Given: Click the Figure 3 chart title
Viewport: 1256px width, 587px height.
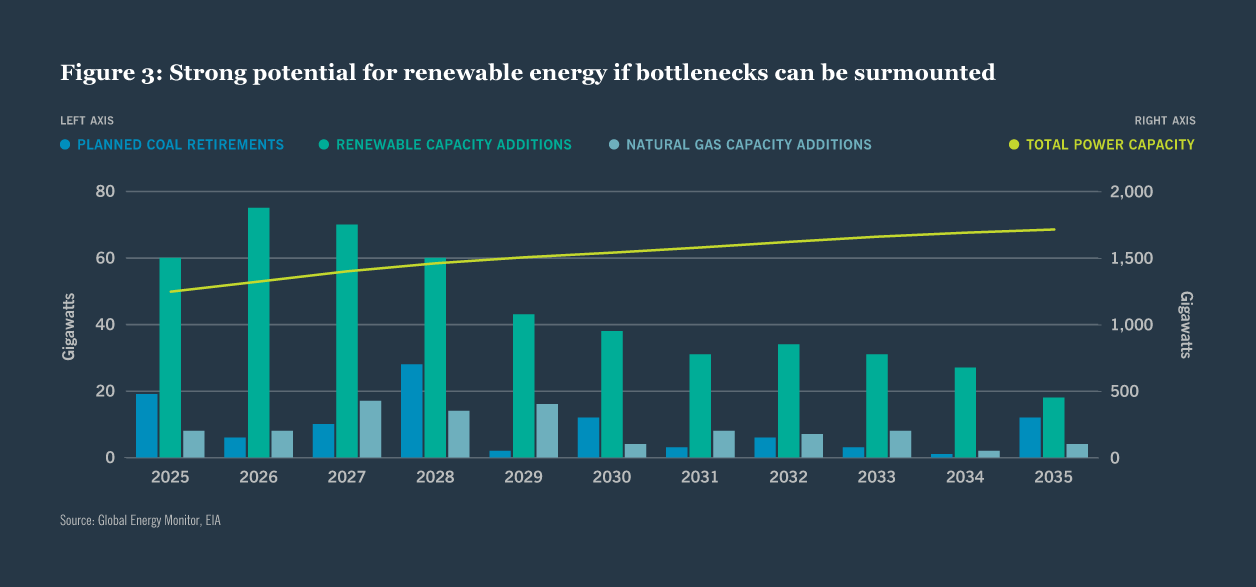Looking at the screenshot, I should tap(528, 72).
